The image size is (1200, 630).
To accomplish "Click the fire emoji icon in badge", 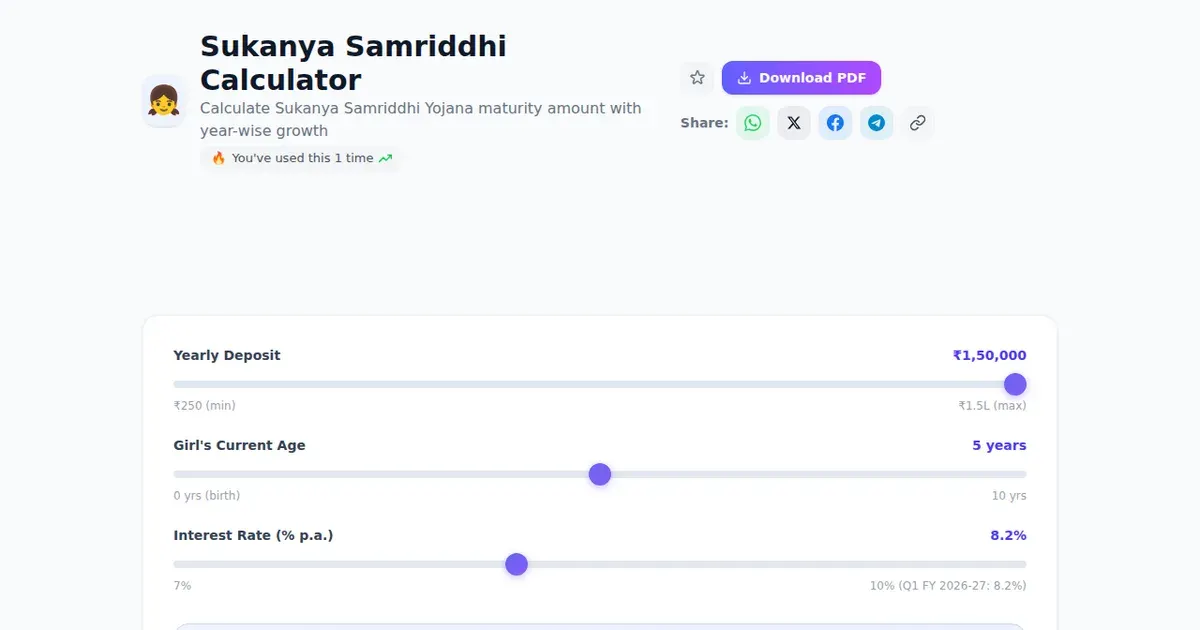I will click(x=219, y=158).
